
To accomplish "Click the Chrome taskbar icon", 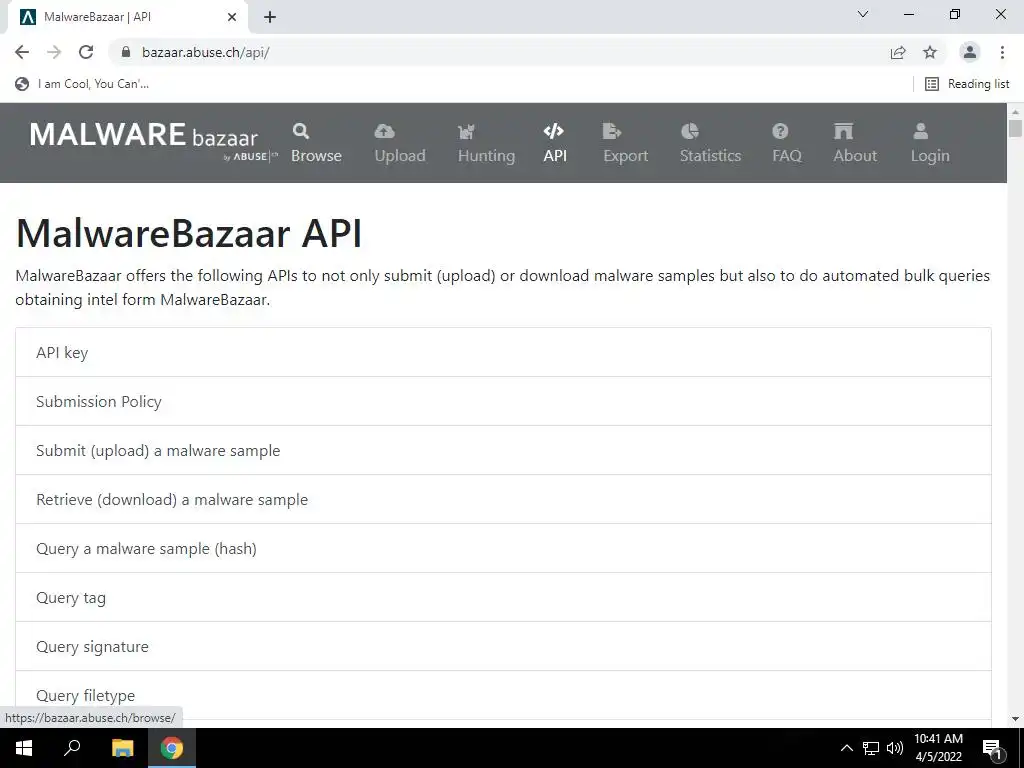I will (x=172, y=748).
